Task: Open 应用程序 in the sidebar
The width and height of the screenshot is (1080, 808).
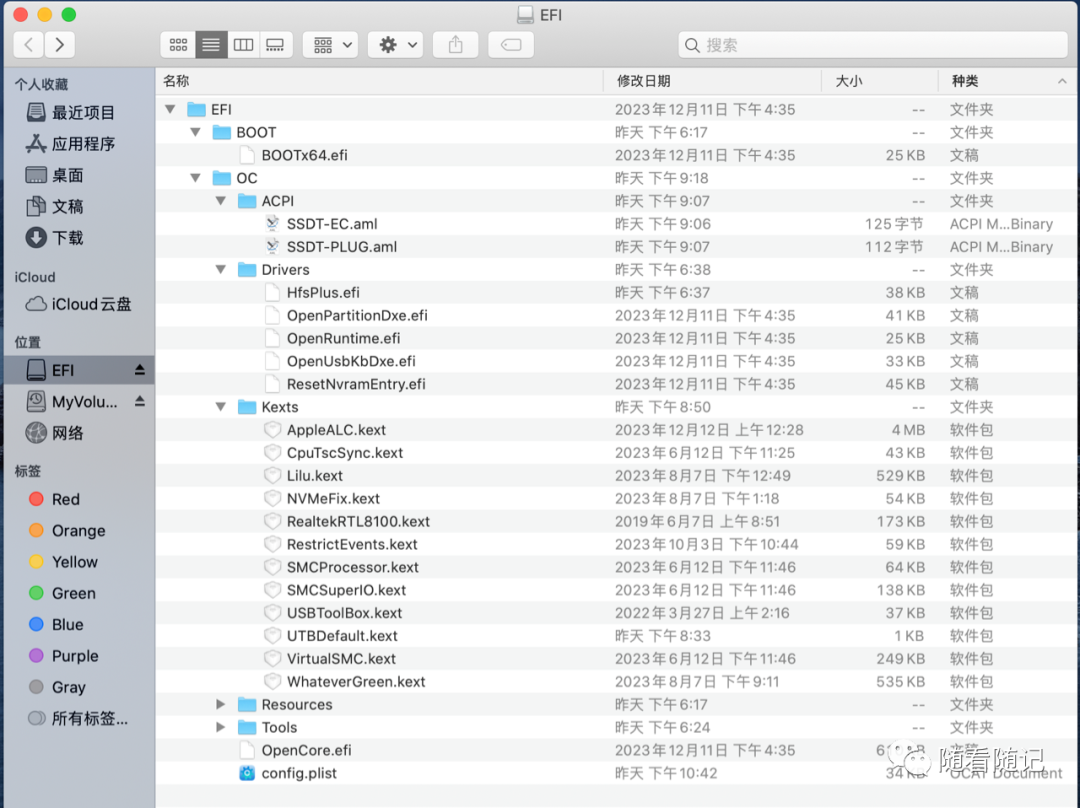Action: click(70, 143)
